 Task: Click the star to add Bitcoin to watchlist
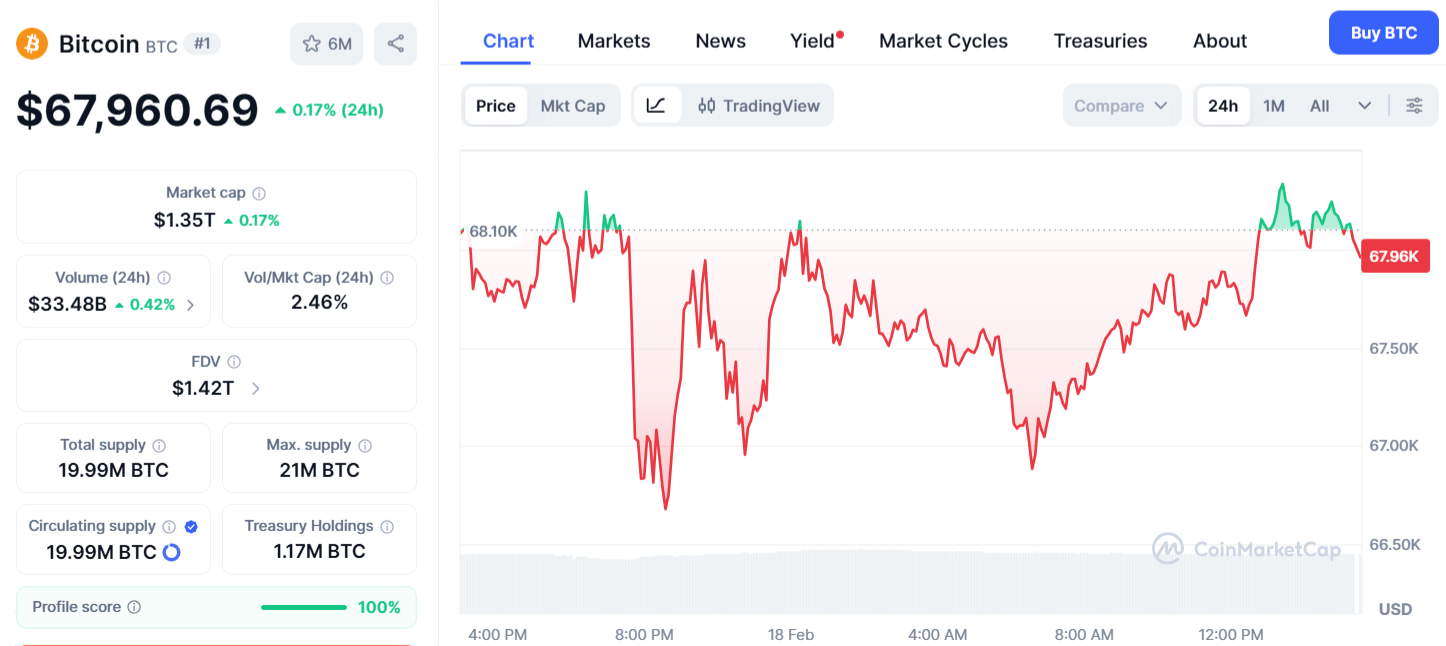point(313,43)
